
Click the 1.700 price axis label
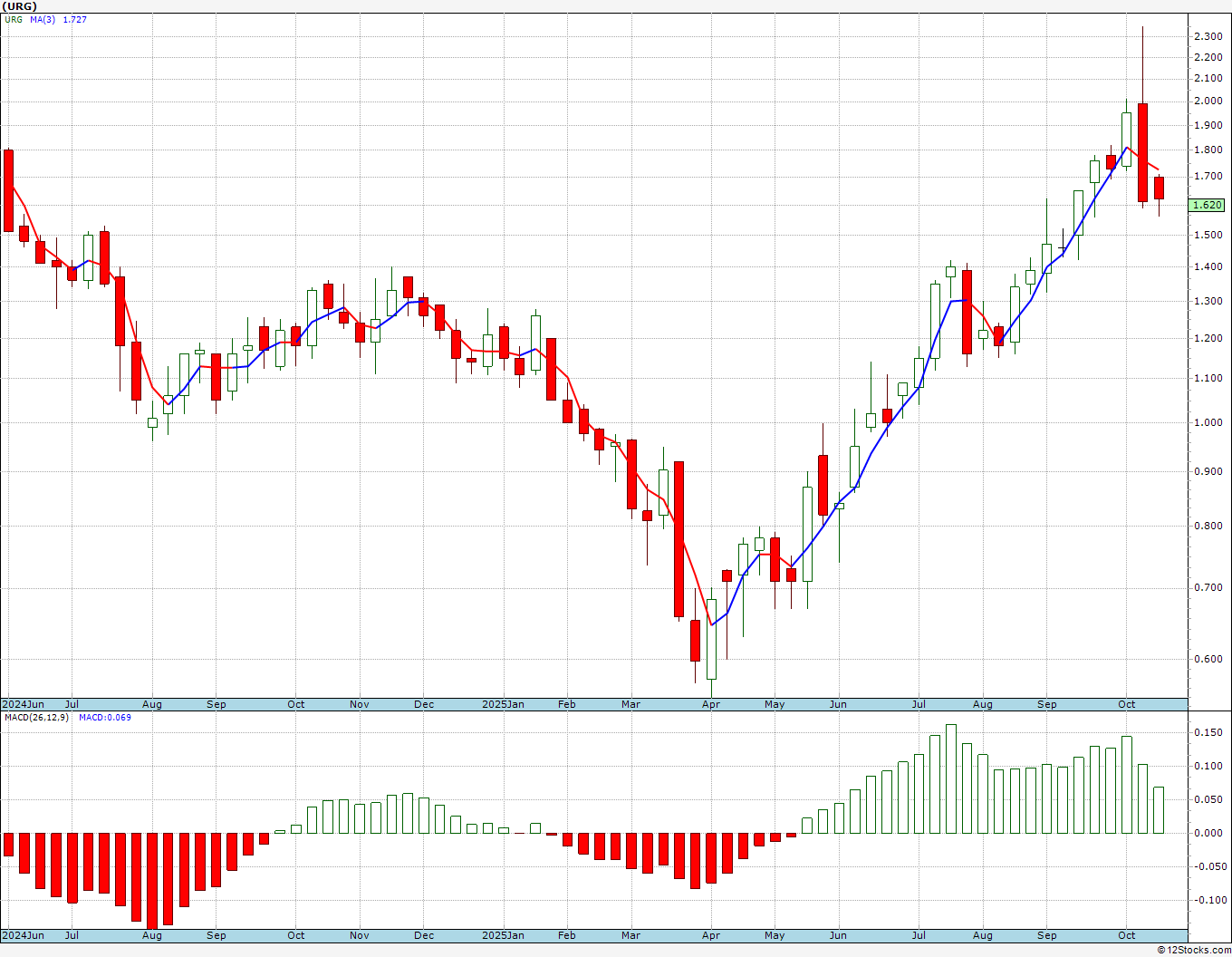1208,177
